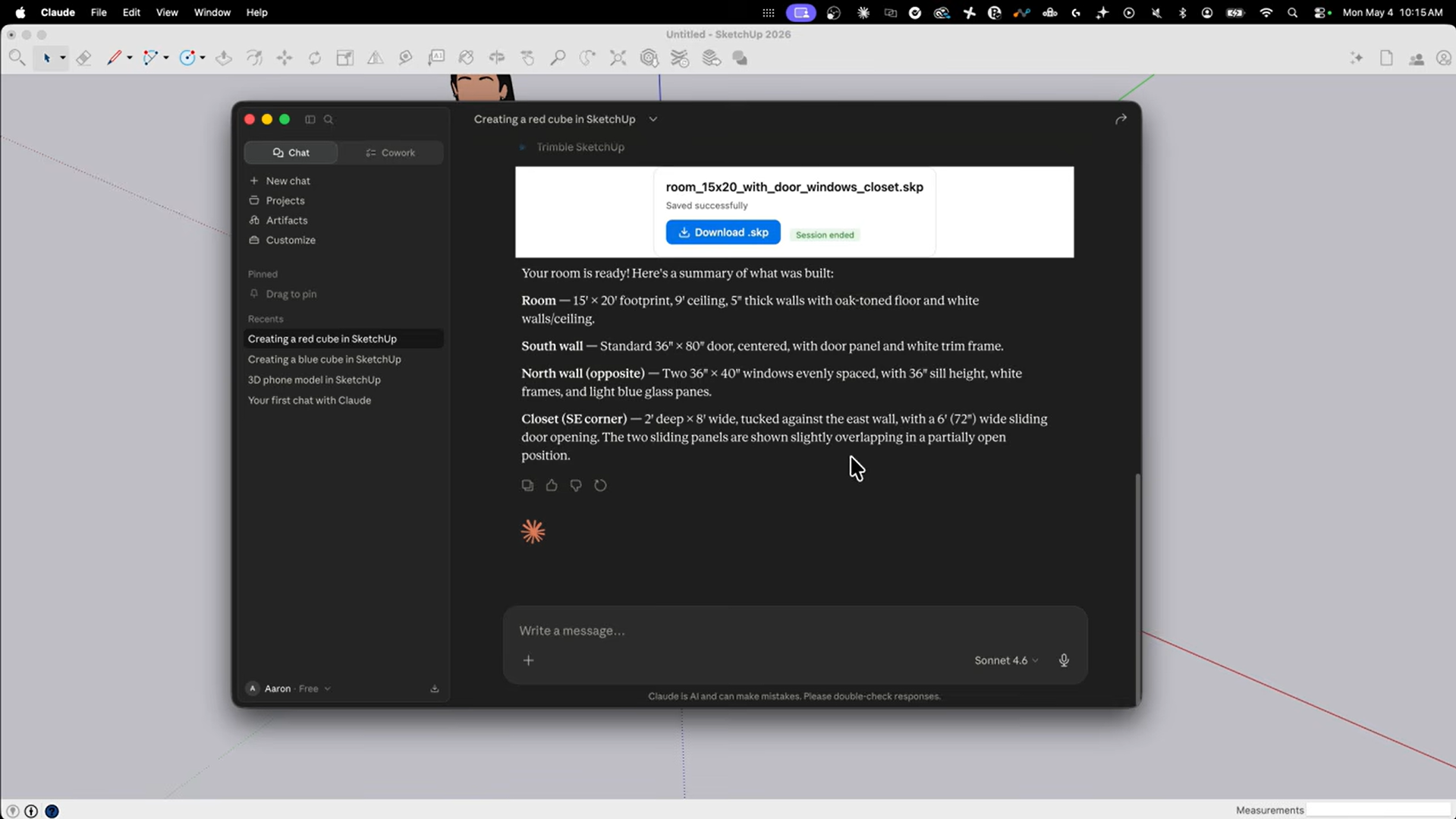This screenshot has height=819, width=1456.
Task: Expand Circle shapes dropdown arrow
Action: coord(203,58)
